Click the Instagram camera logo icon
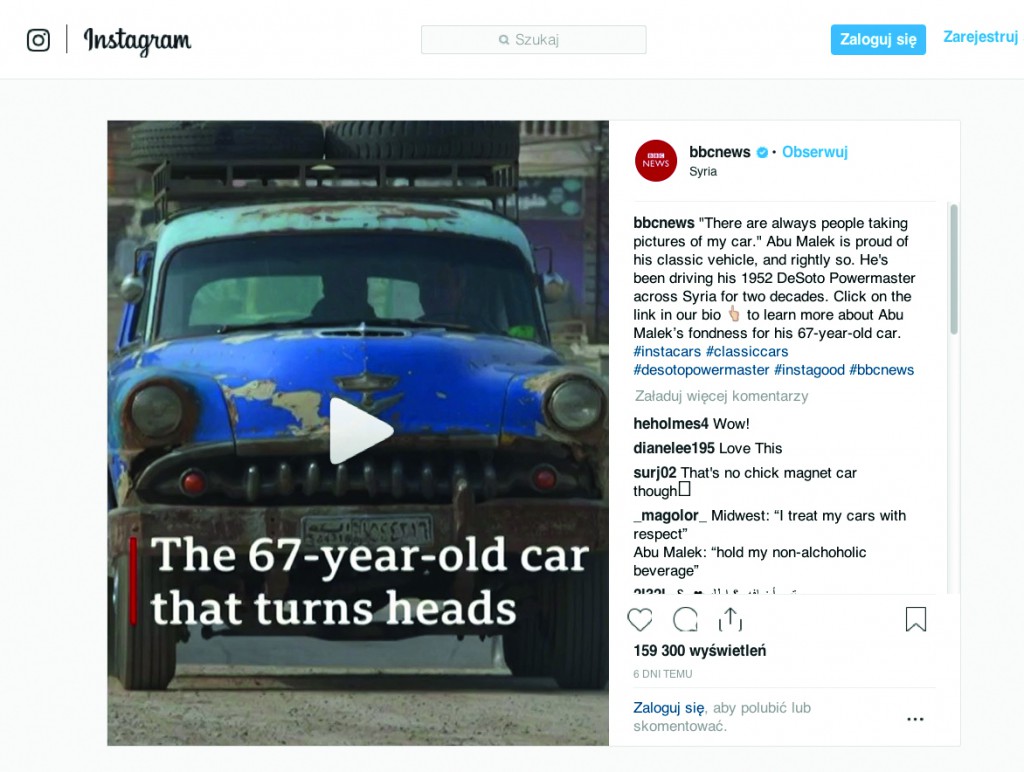This screenshot has width=1024, height=772. pyautogui.click(x=39, y=40)
